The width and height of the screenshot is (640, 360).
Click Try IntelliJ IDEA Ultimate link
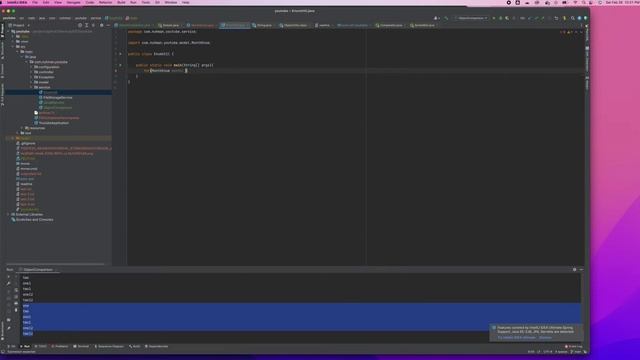[517, 338]
